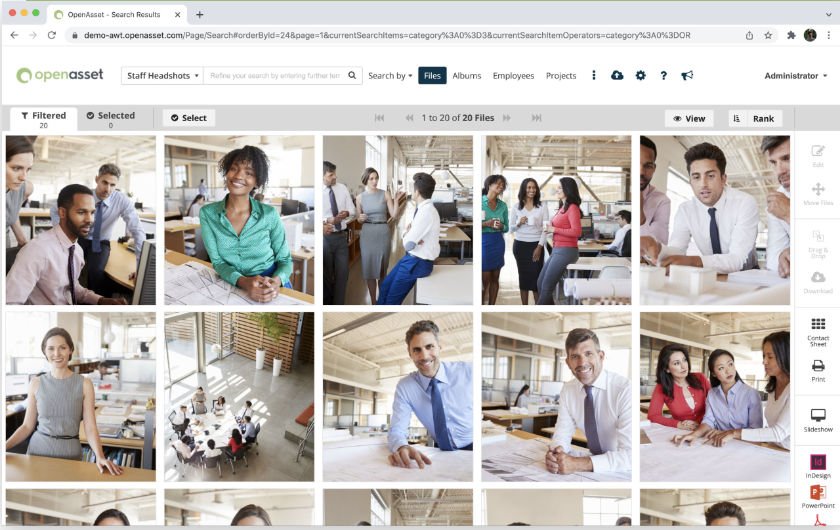
Task: Click the InDesign export icon
Action: (x=818, y=466)
